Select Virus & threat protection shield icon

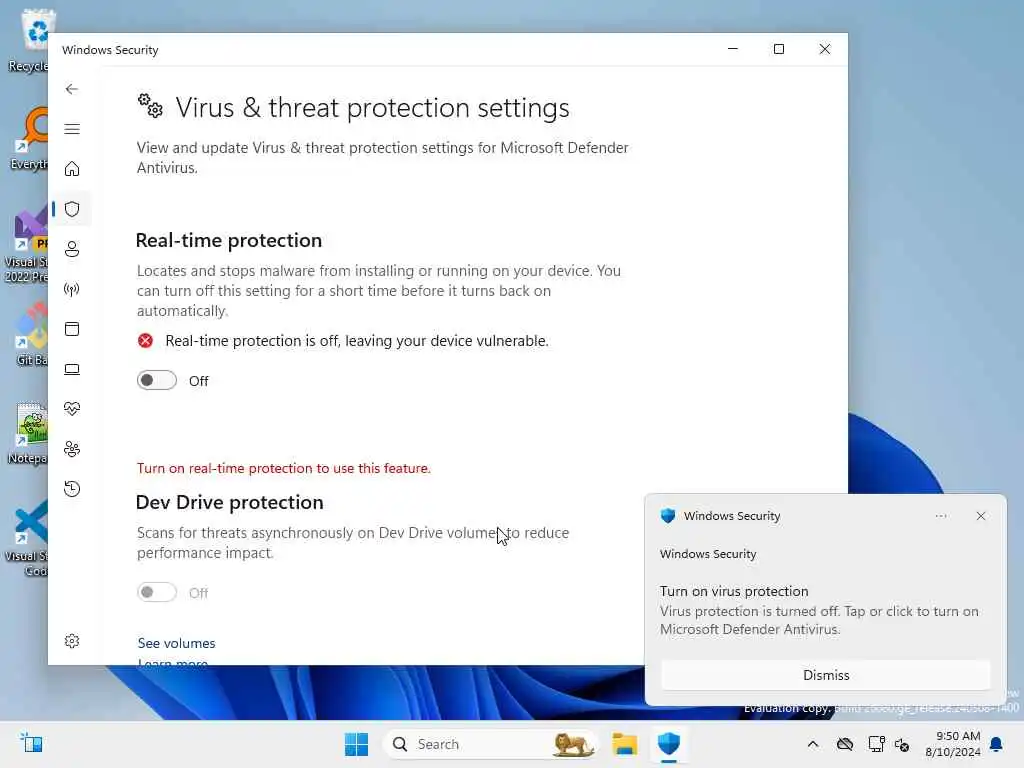coord(72,209)
